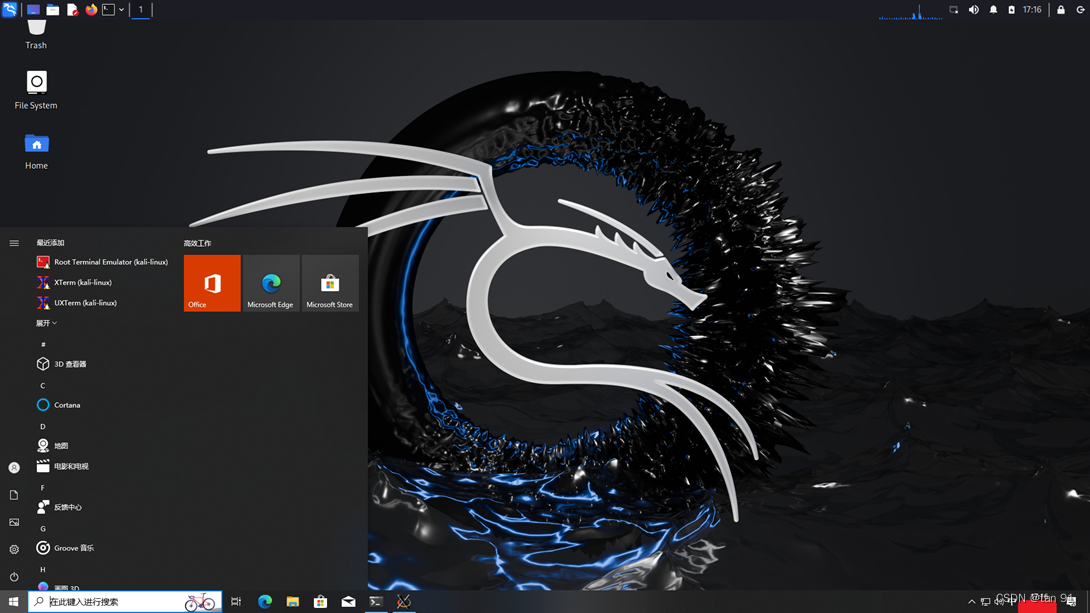Click the Power button in start sidebar
The height and width of the screenshot is (613, 1090).
pos(14,577)
